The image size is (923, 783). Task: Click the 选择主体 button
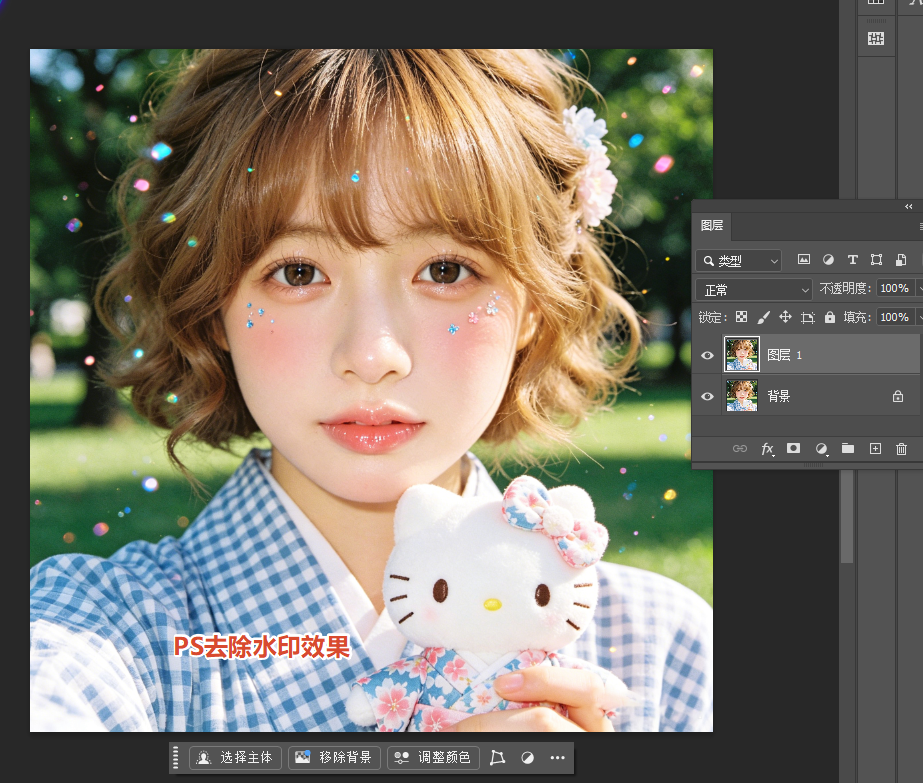click(x=235, y=757)
